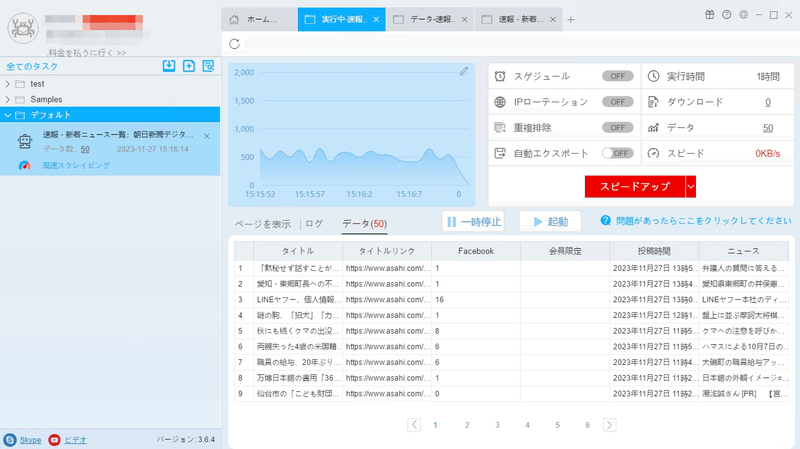This screenshot has width=800, height=449.
Task: Expand the test folder
Action: click(8, 84)
